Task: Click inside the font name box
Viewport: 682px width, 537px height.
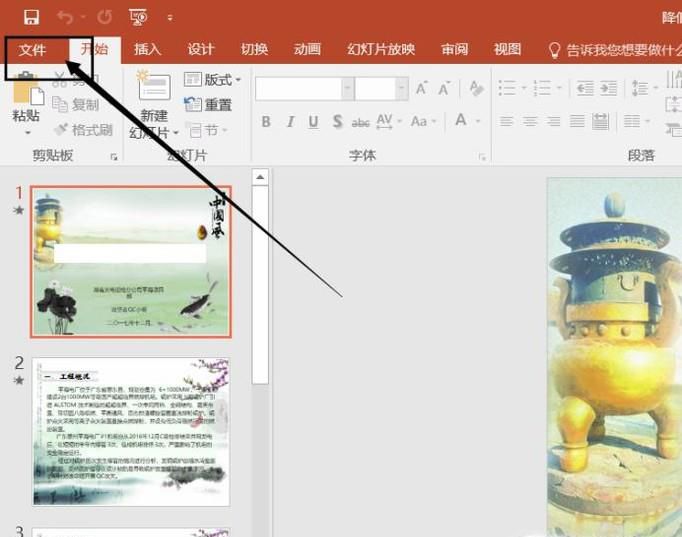Action: point(298,89)
